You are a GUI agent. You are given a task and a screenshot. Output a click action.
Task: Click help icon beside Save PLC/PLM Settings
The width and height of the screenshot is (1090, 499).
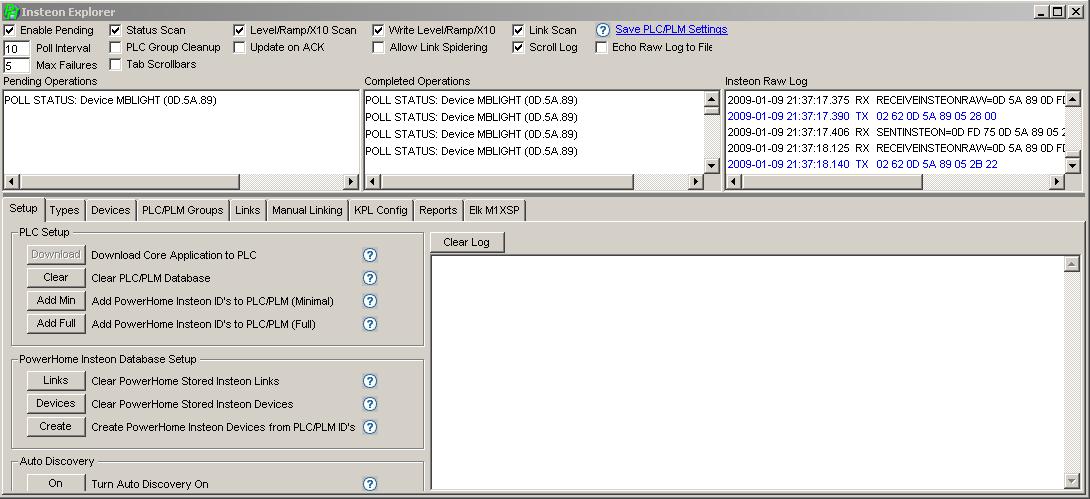[x=603, y=30]
